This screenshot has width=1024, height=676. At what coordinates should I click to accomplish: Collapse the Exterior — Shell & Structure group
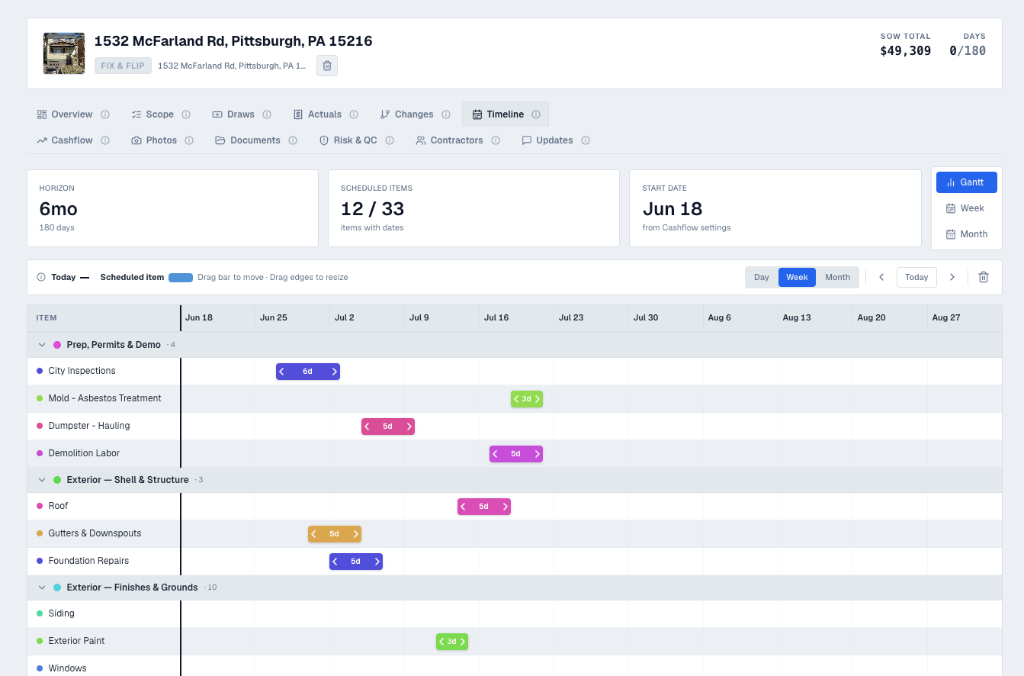click(x=42, y=480)
